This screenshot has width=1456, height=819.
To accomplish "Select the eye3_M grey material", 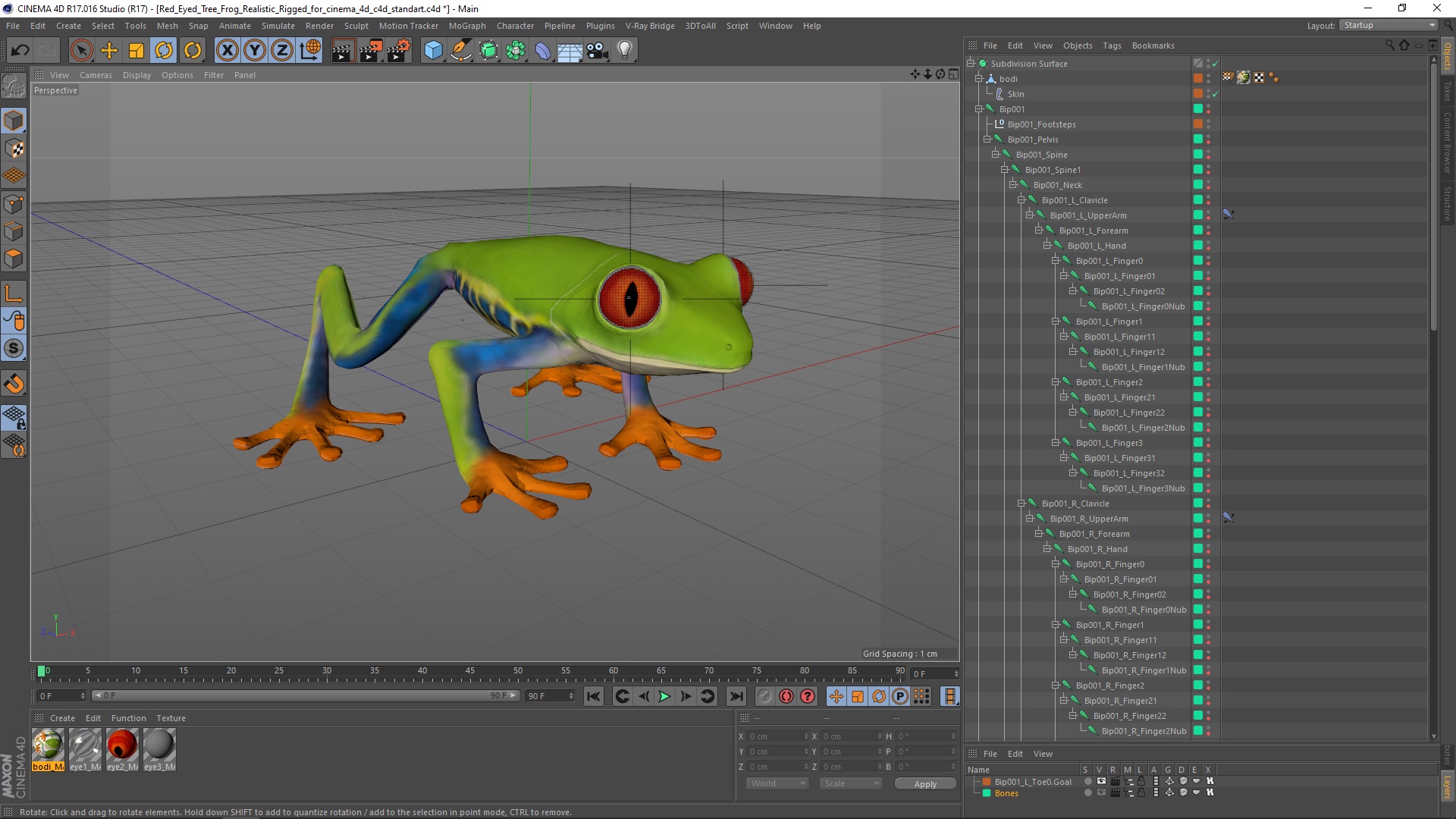I will click(159, 745).
